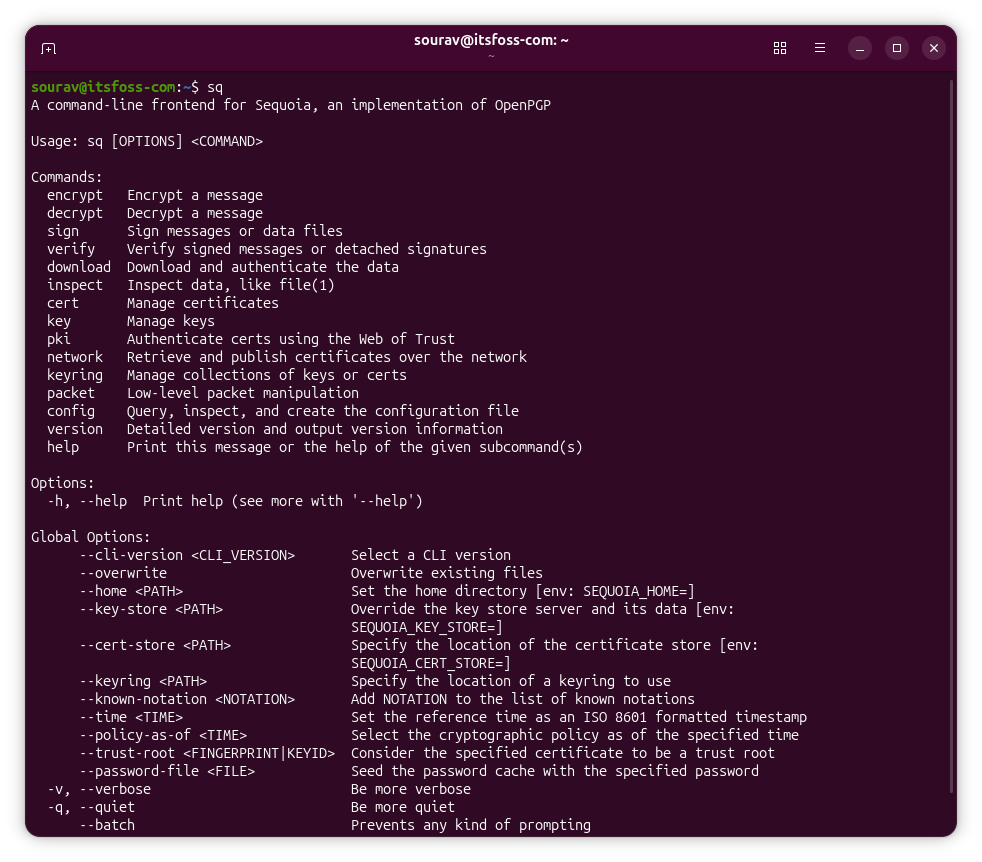Click the 'Global Options:' heading
Image resolution: width=982 pixels, height=862 pixels.
coord(91,537)
